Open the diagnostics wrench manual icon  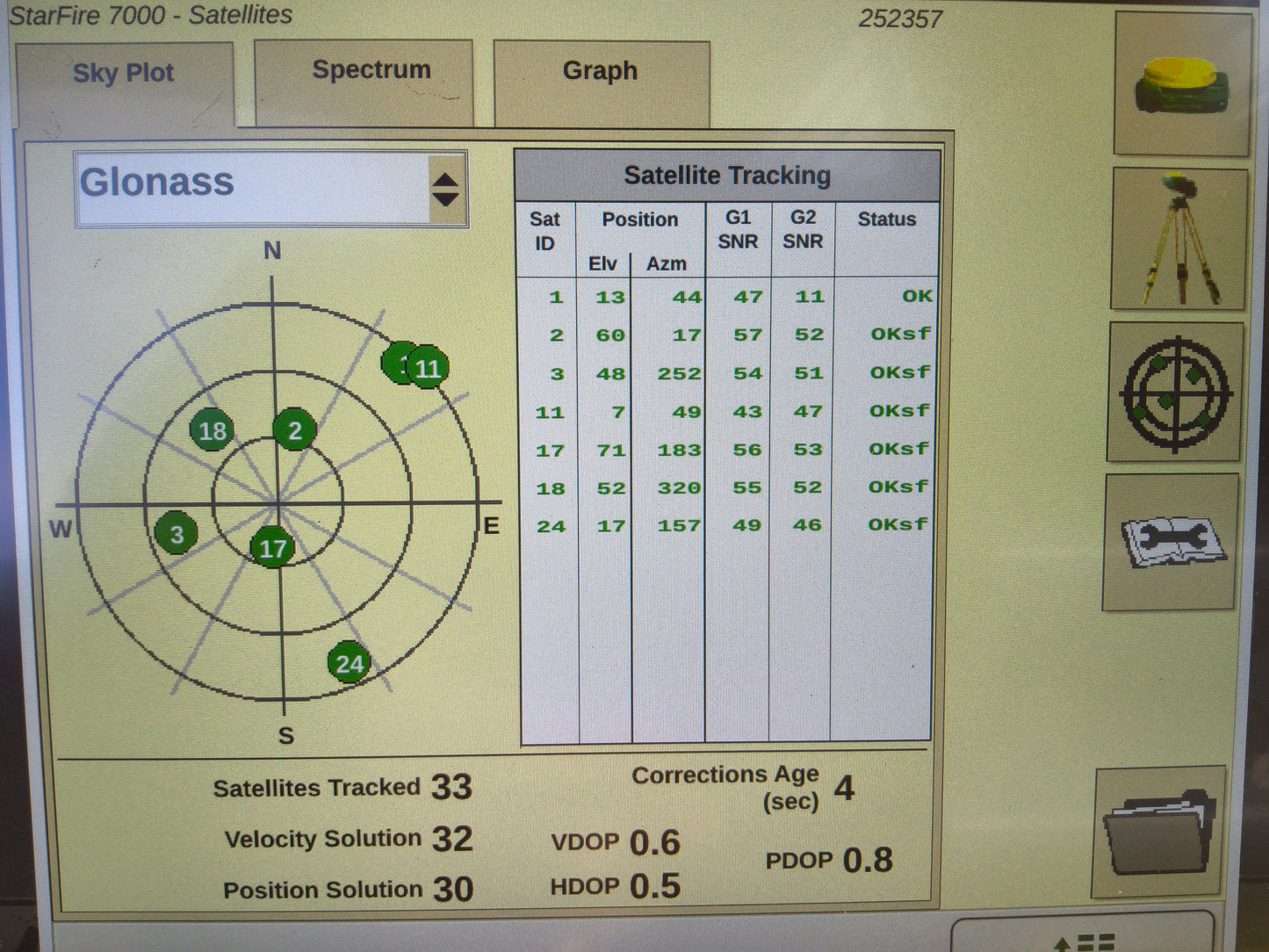pos(1171,542)
